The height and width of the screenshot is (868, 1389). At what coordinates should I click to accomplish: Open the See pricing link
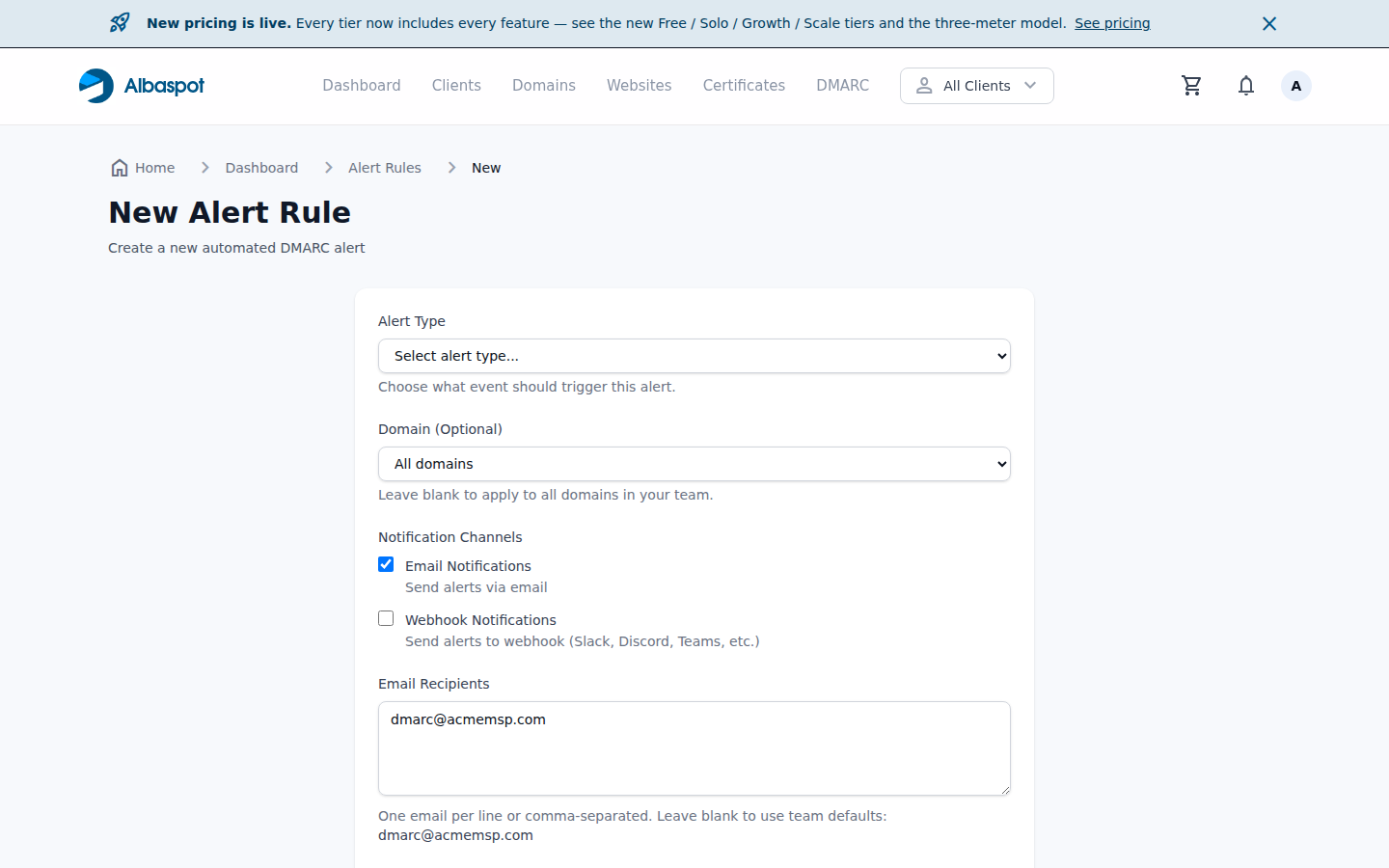(1112, 23)
